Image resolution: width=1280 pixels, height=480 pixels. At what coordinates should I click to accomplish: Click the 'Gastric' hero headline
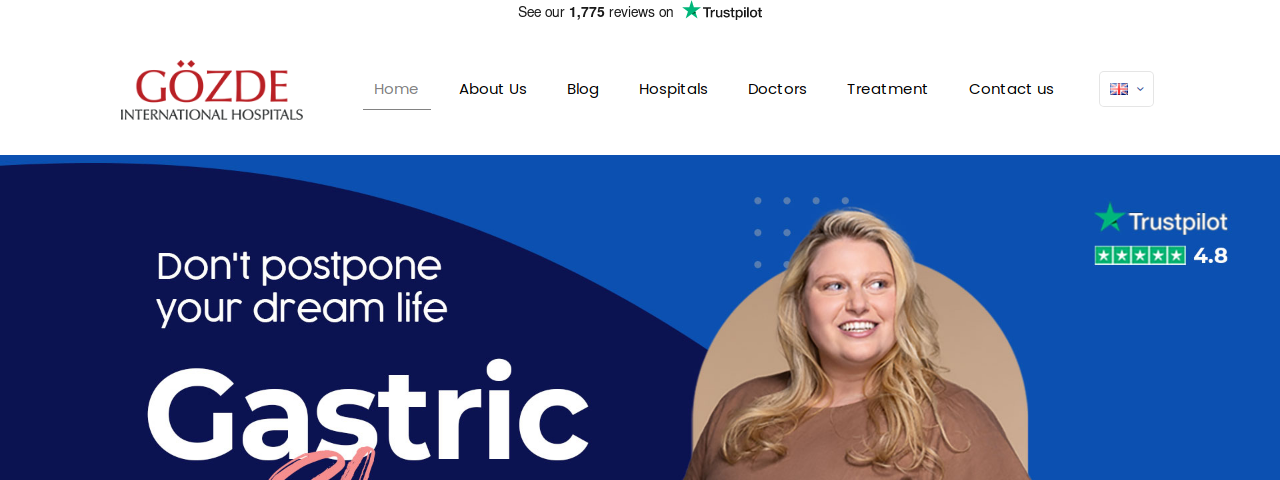[x=368, y=414]
